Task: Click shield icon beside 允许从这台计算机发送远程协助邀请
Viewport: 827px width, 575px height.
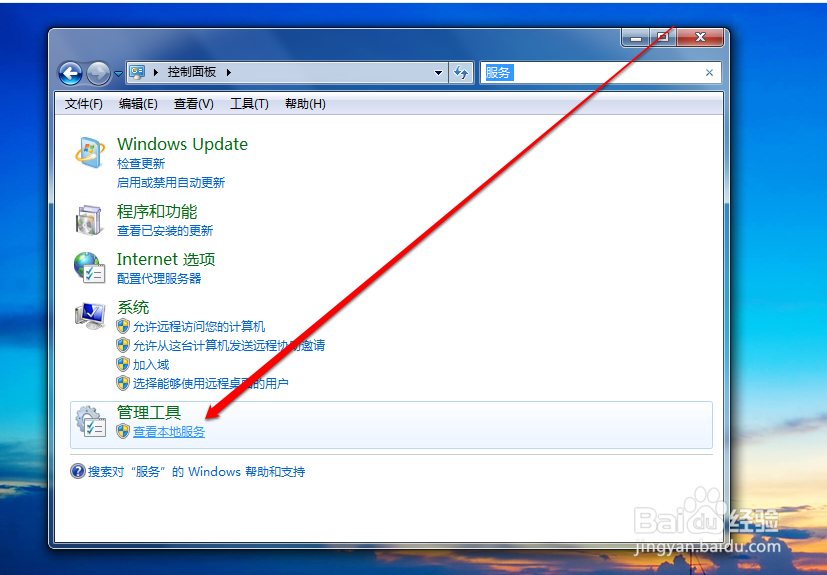Action: tap(123, 345)
